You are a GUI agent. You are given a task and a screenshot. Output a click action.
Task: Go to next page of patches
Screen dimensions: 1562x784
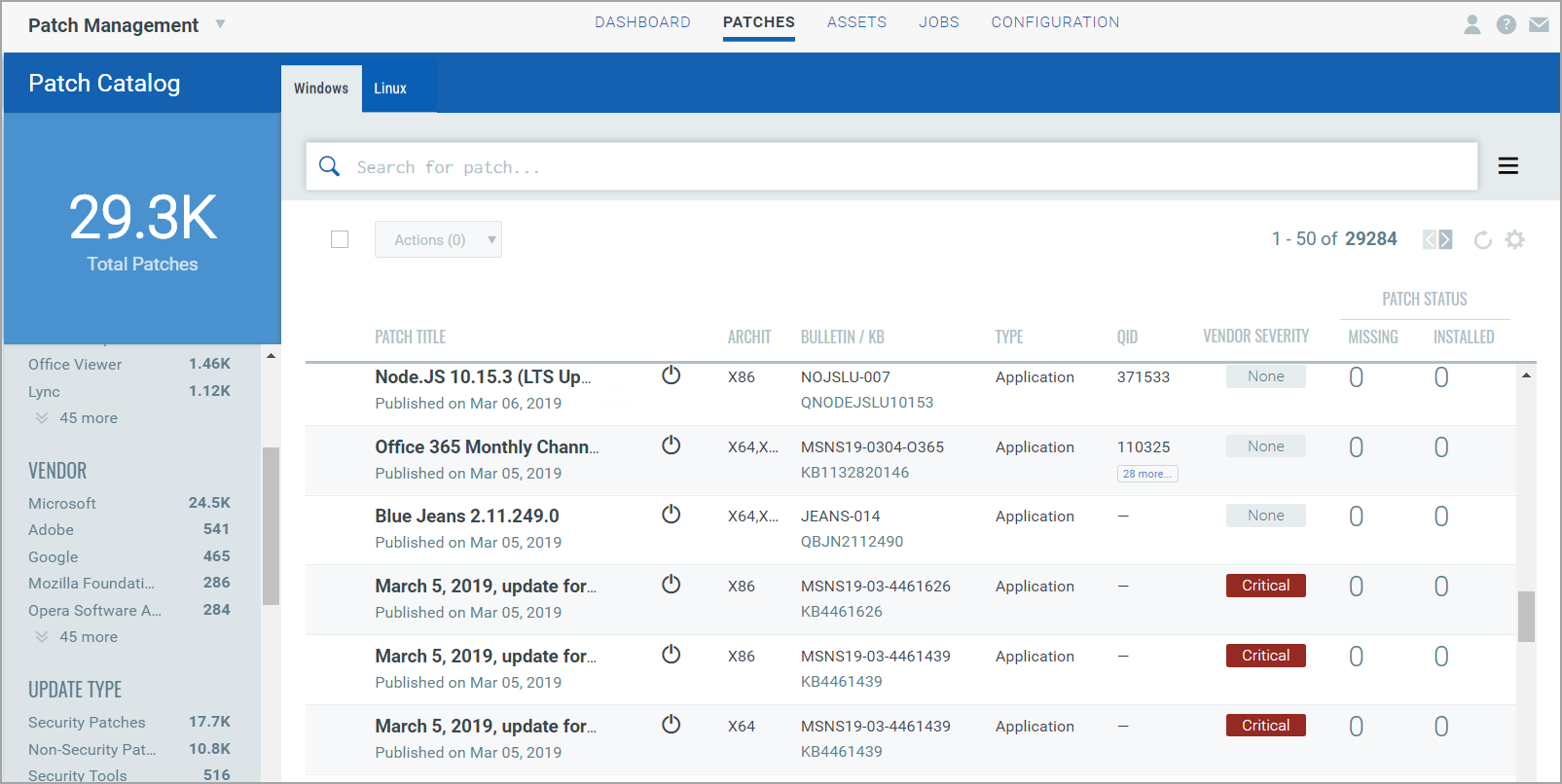coord(1445,239)
